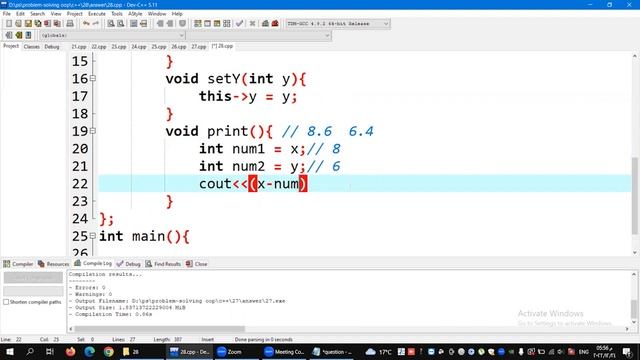Click the New file toolbar icon

pyautogui.click(x=9, y=24)
